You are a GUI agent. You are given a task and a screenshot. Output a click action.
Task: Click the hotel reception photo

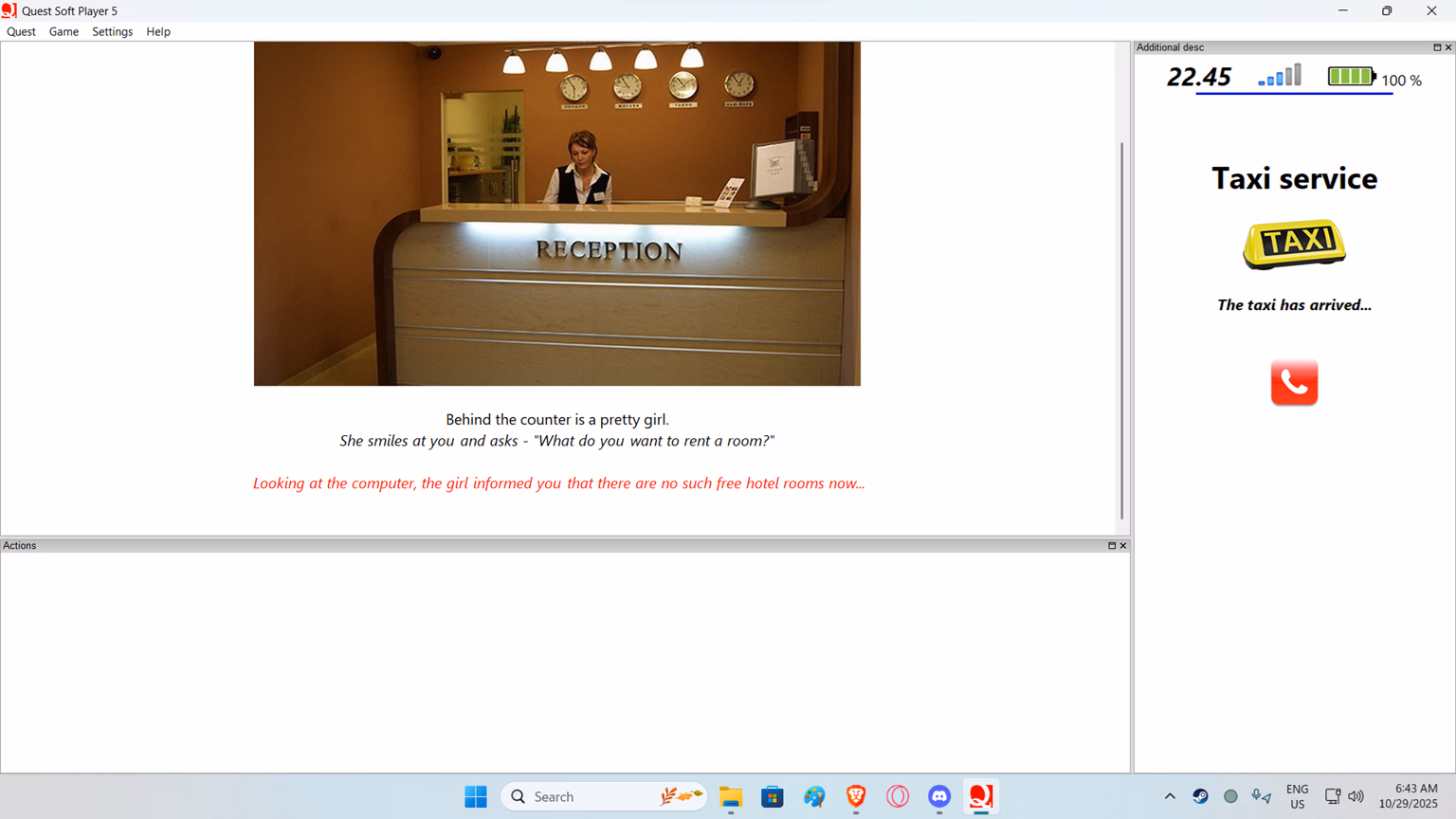tap(557, 213)
